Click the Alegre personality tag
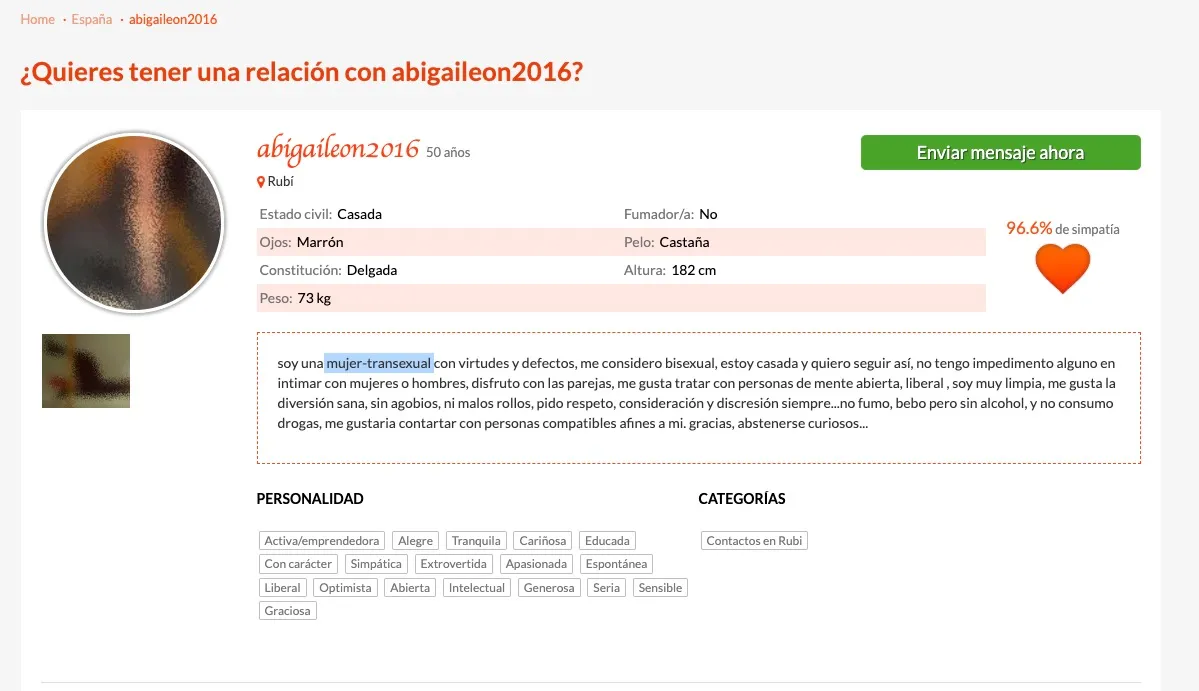 click(415, 540)
